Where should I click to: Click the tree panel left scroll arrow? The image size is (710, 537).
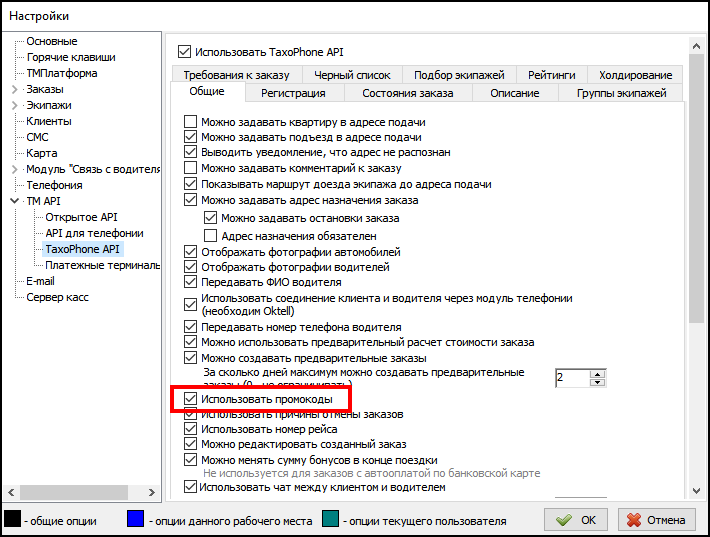pos(11,492)
